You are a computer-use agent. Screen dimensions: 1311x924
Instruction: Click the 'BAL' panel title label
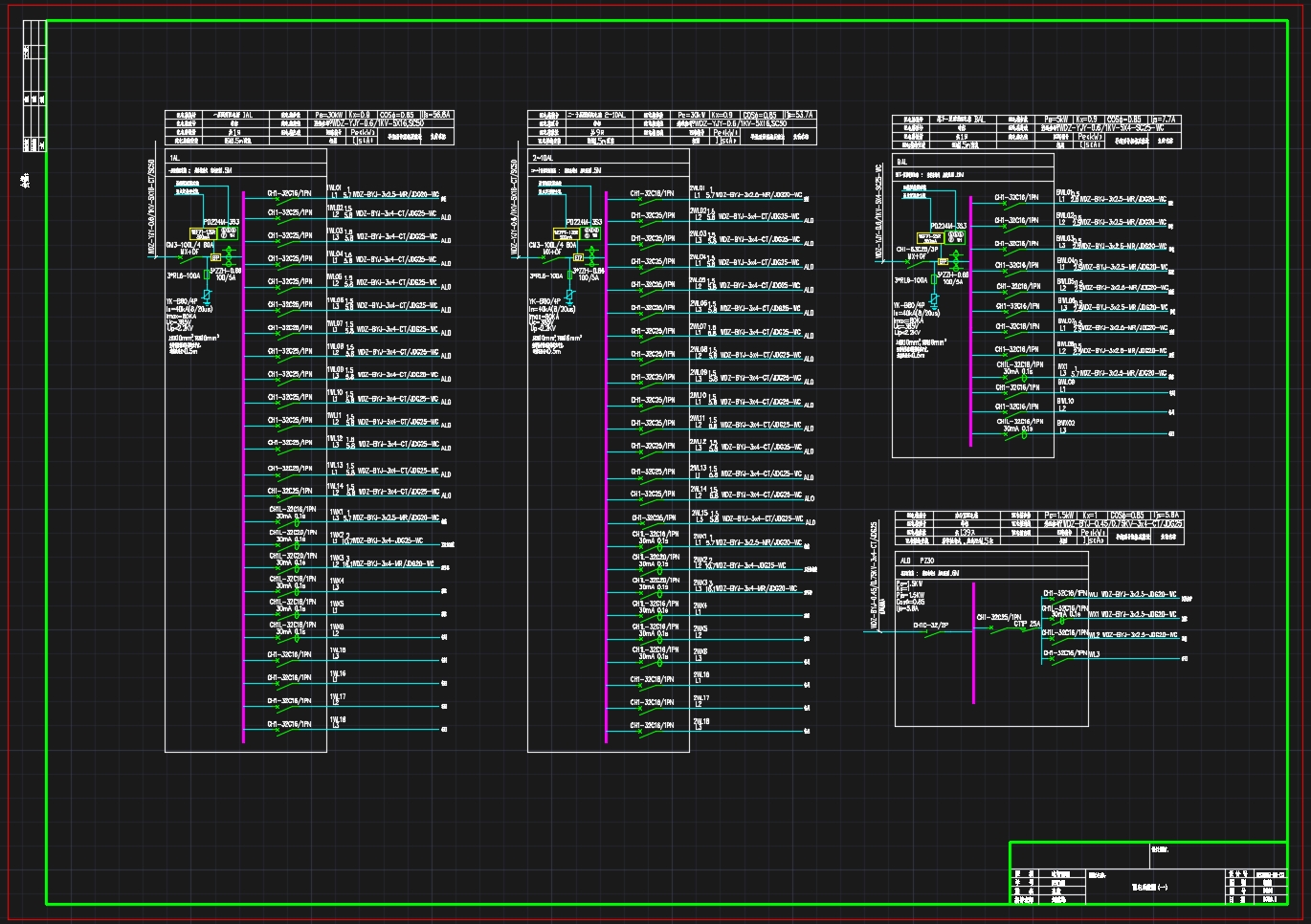(x=901, y=162)
